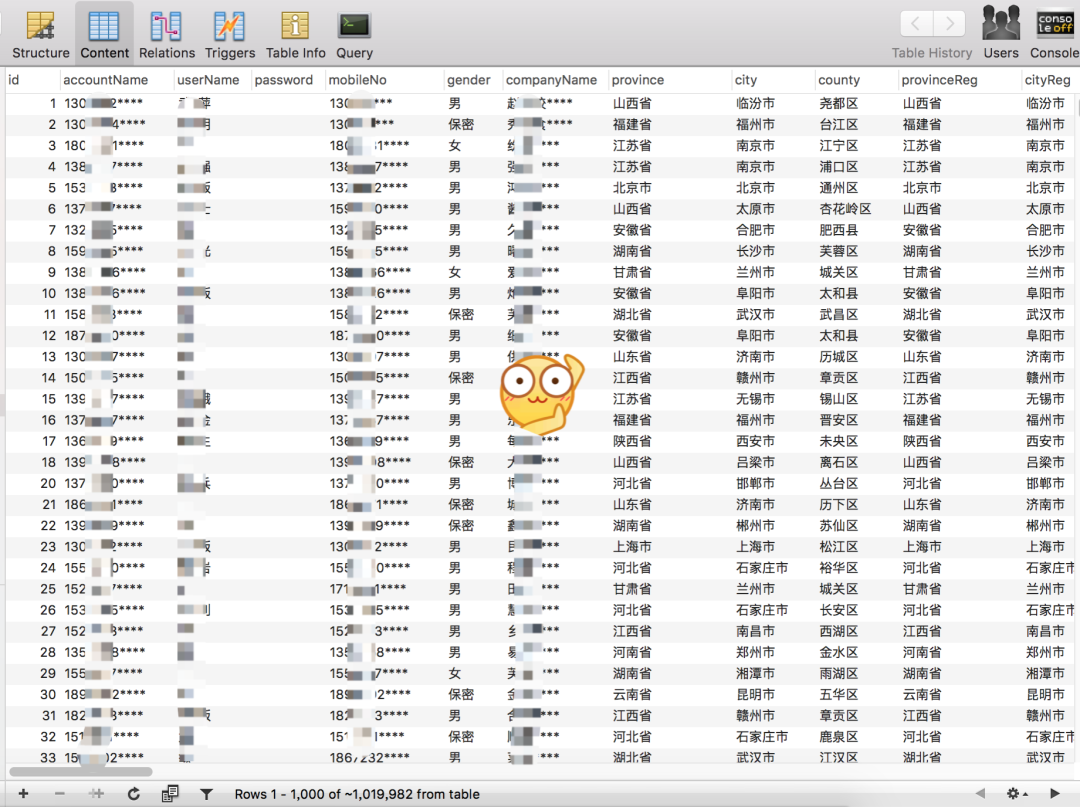Open the Users management icon
1080x807 pixels.
pos(1000,34)
